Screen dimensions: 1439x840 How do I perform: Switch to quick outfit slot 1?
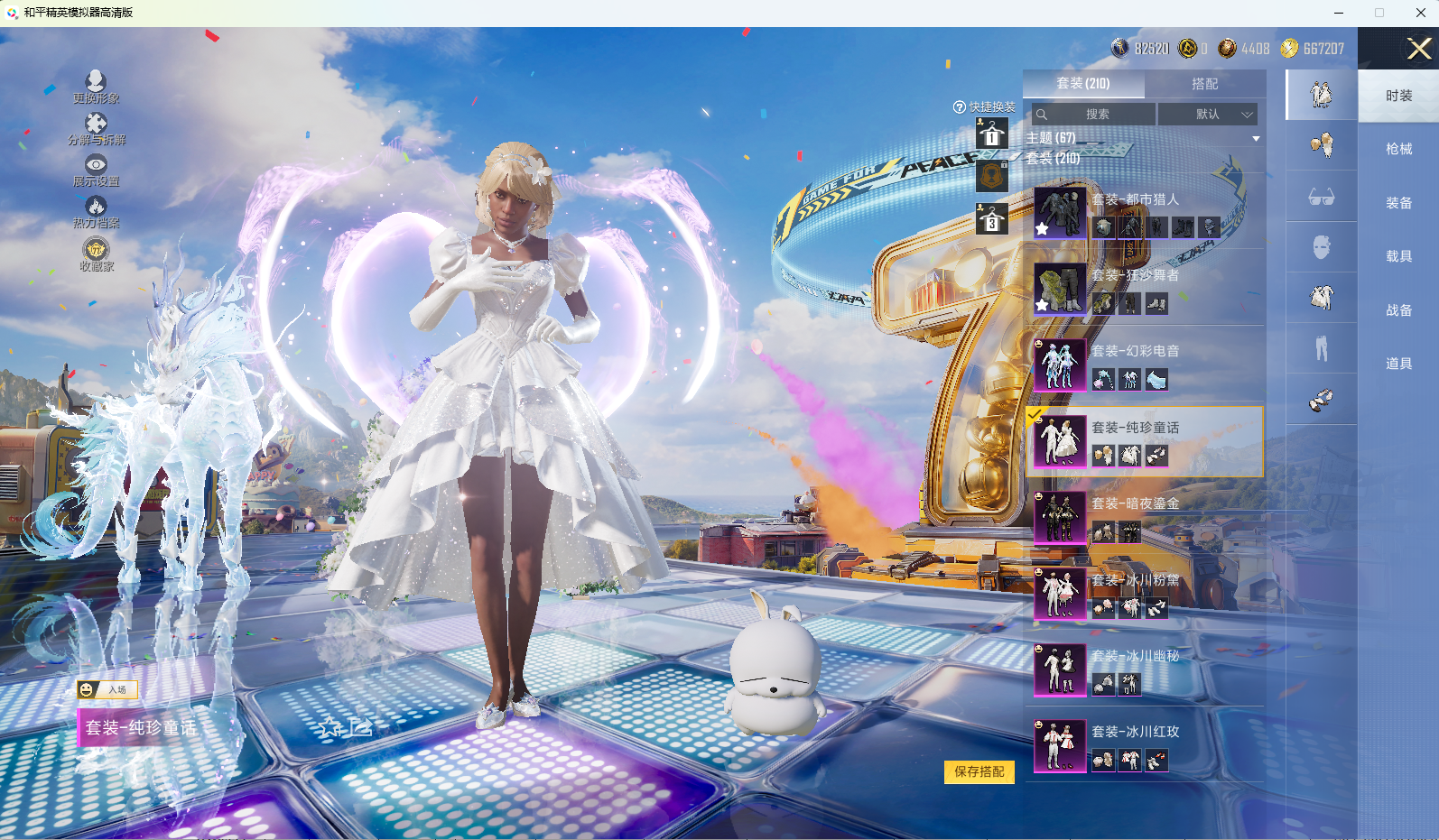(x=991, y=134)
